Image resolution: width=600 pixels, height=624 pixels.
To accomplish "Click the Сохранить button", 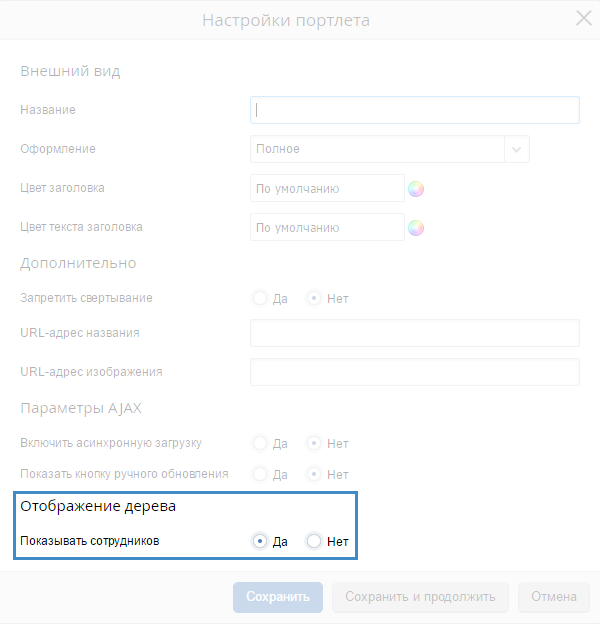I will pos(277,597).
